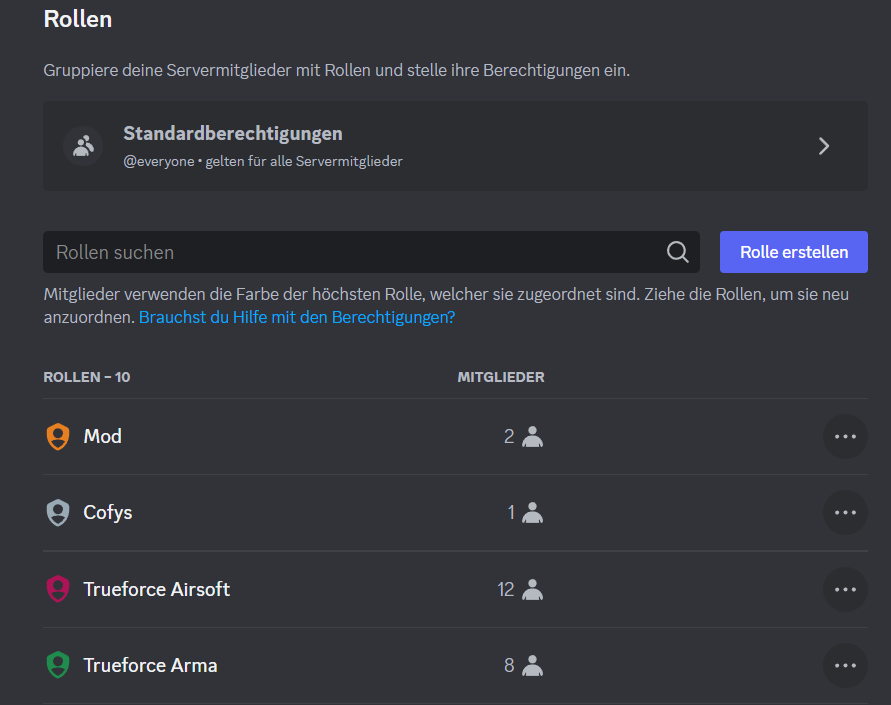Open more options for Trueforce Arma
This screenshot has height=705, width=891.
(845, 665)
